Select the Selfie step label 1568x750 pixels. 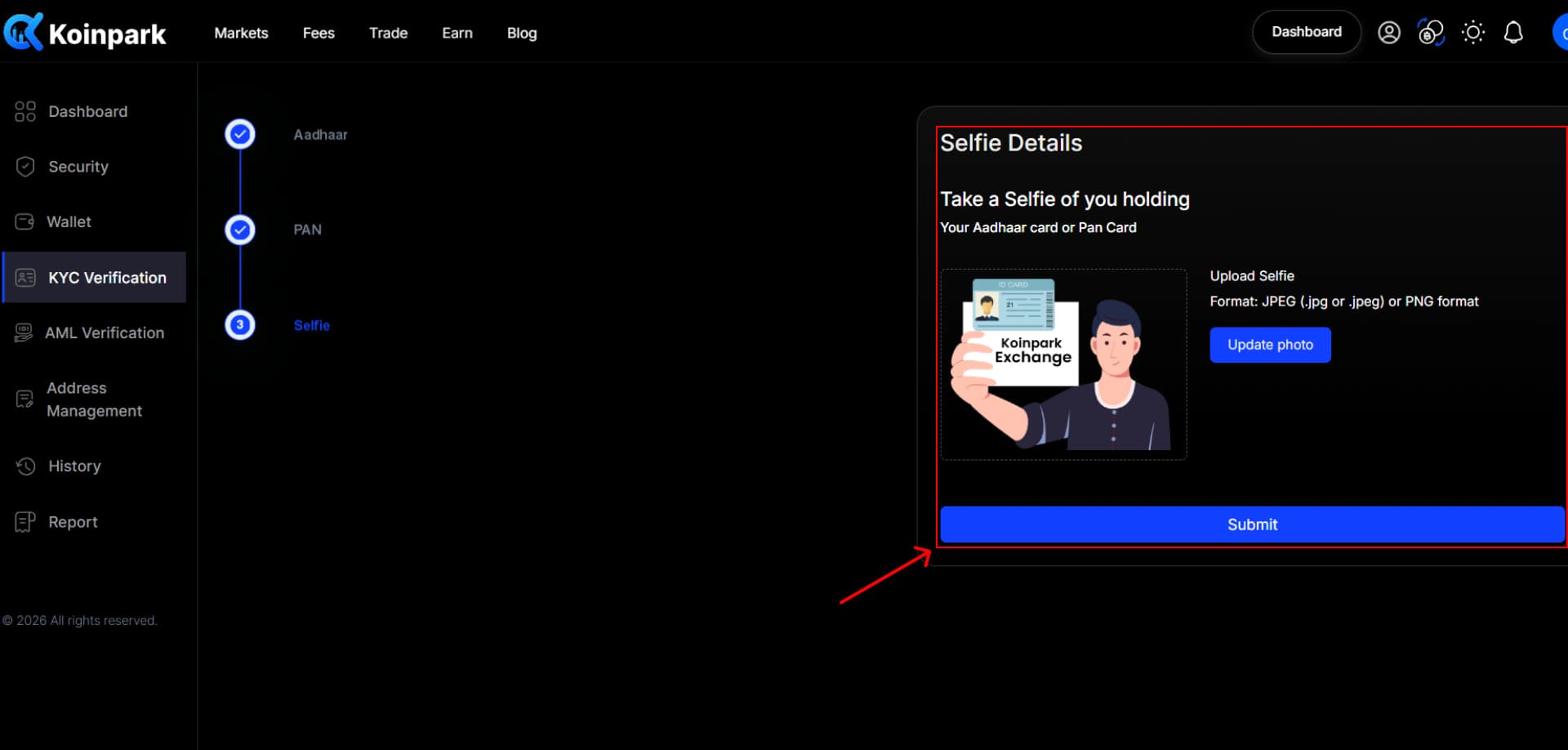(x=311, y=325)
